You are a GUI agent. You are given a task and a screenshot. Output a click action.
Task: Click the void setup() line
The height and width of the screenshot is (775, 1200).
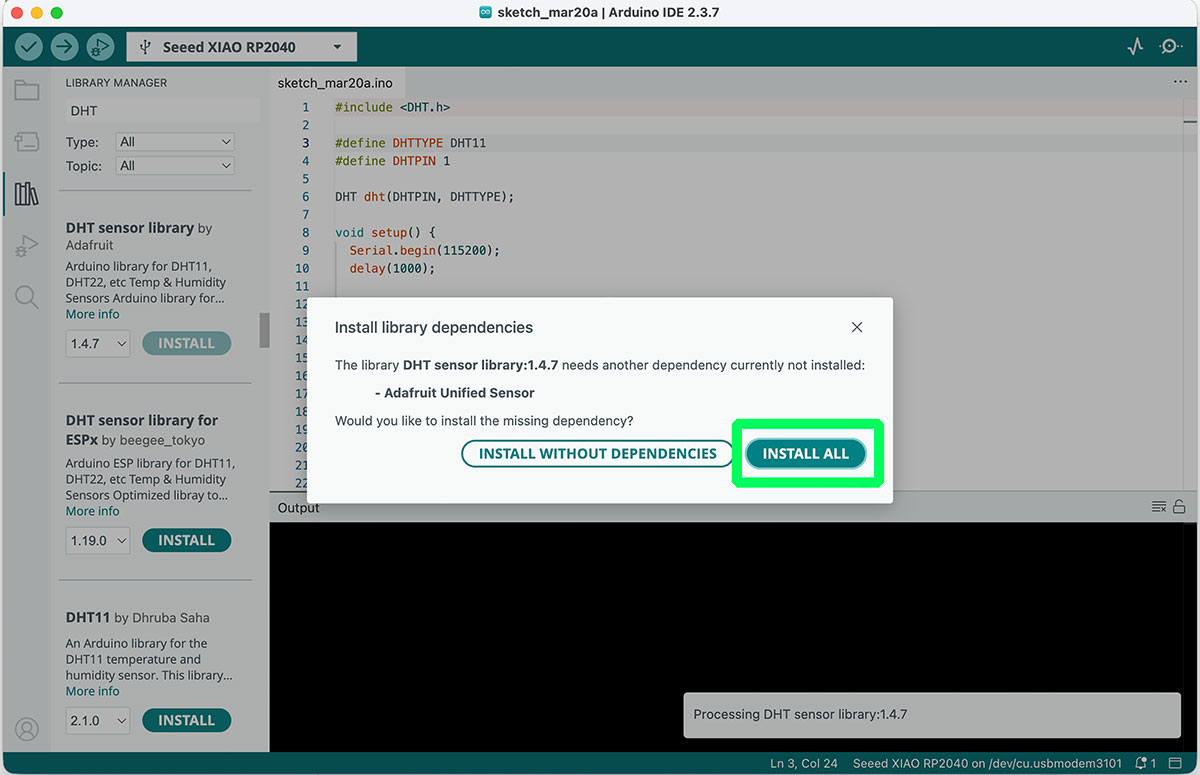[x=385, y=233]
